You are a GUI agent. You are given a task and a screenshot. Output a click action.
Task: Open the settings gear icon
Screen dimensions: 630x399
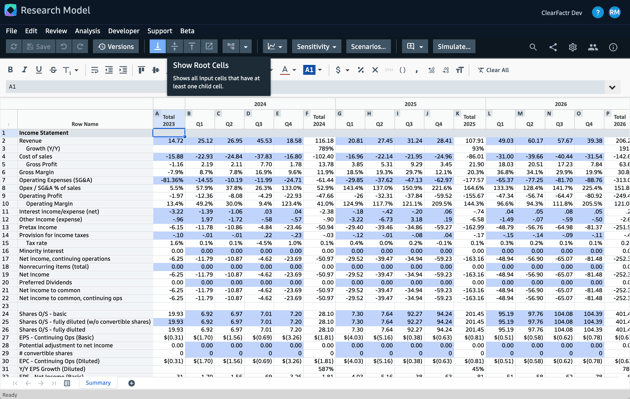pyautogui.click(x=573, y=47)
